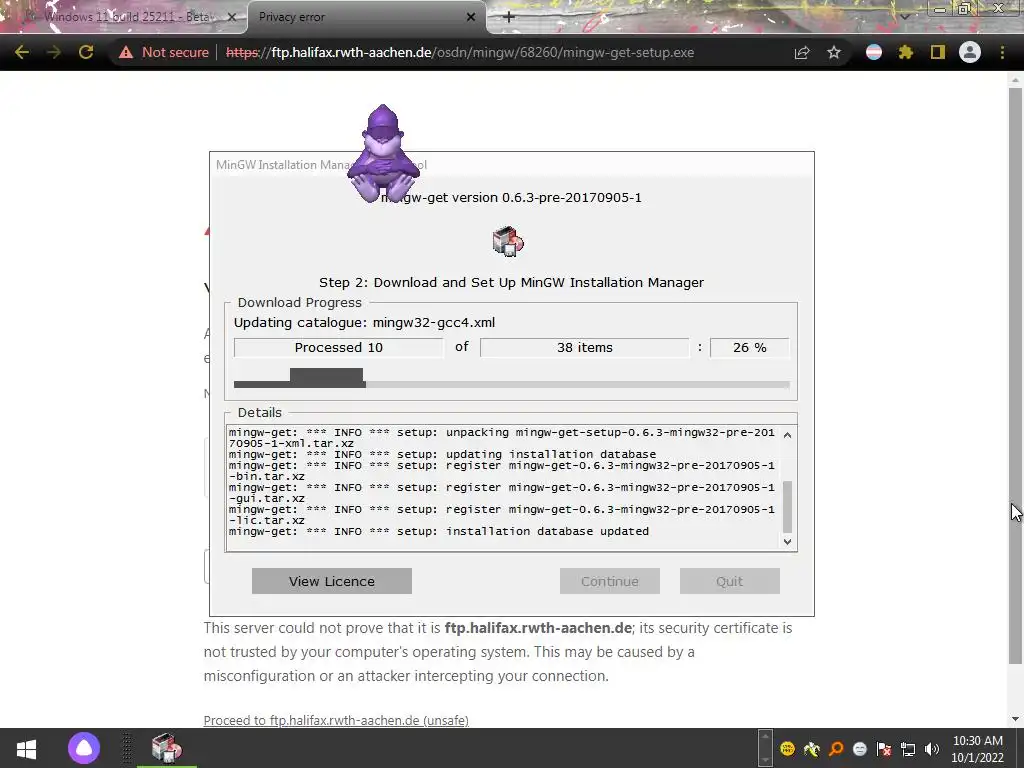Share this page via share icon
1024x768 pixels.
(x=802, y=52)
